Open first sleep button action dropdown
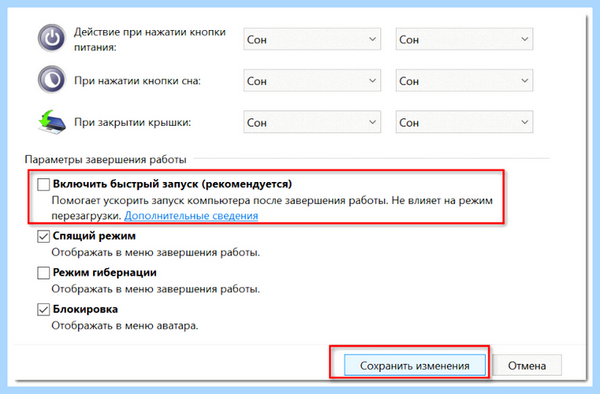Viewport: 600px width, 394px height. (x=312, y=80)
